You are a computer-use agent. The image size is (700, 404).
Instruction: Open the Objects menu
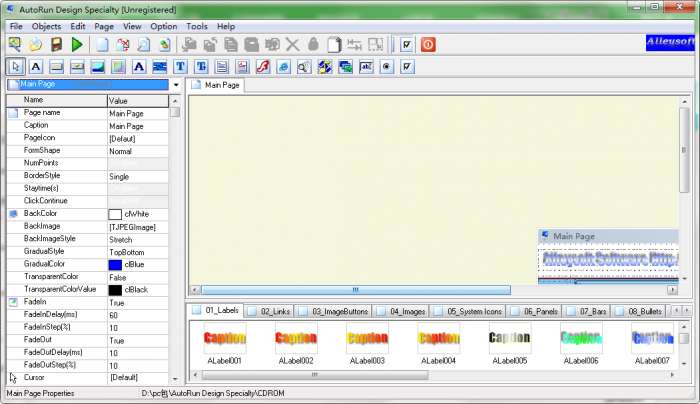tap(46, 25)
